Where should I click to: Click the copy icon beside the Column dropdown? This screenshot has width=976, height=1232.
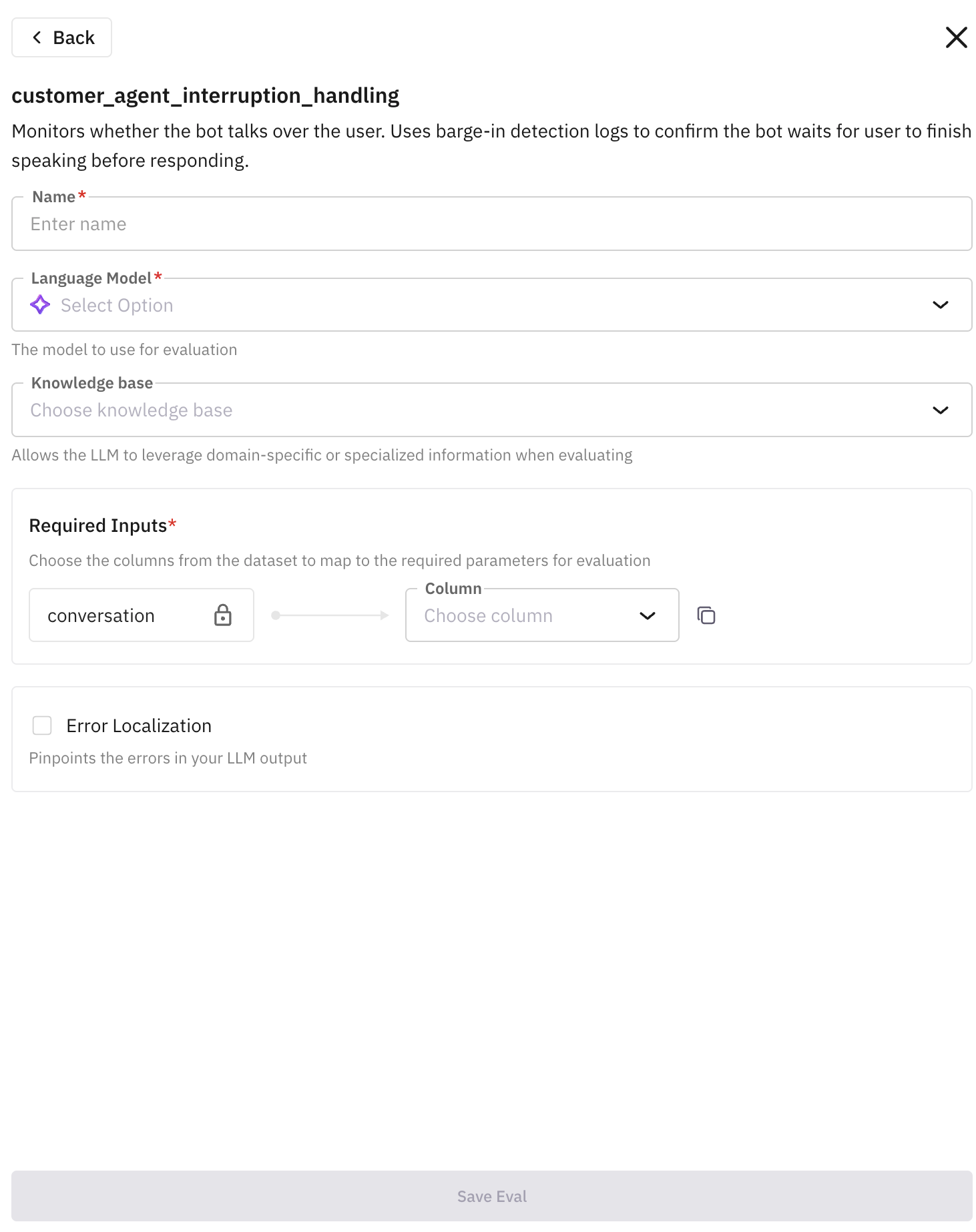pyautogui.click(x=706, y=615)
